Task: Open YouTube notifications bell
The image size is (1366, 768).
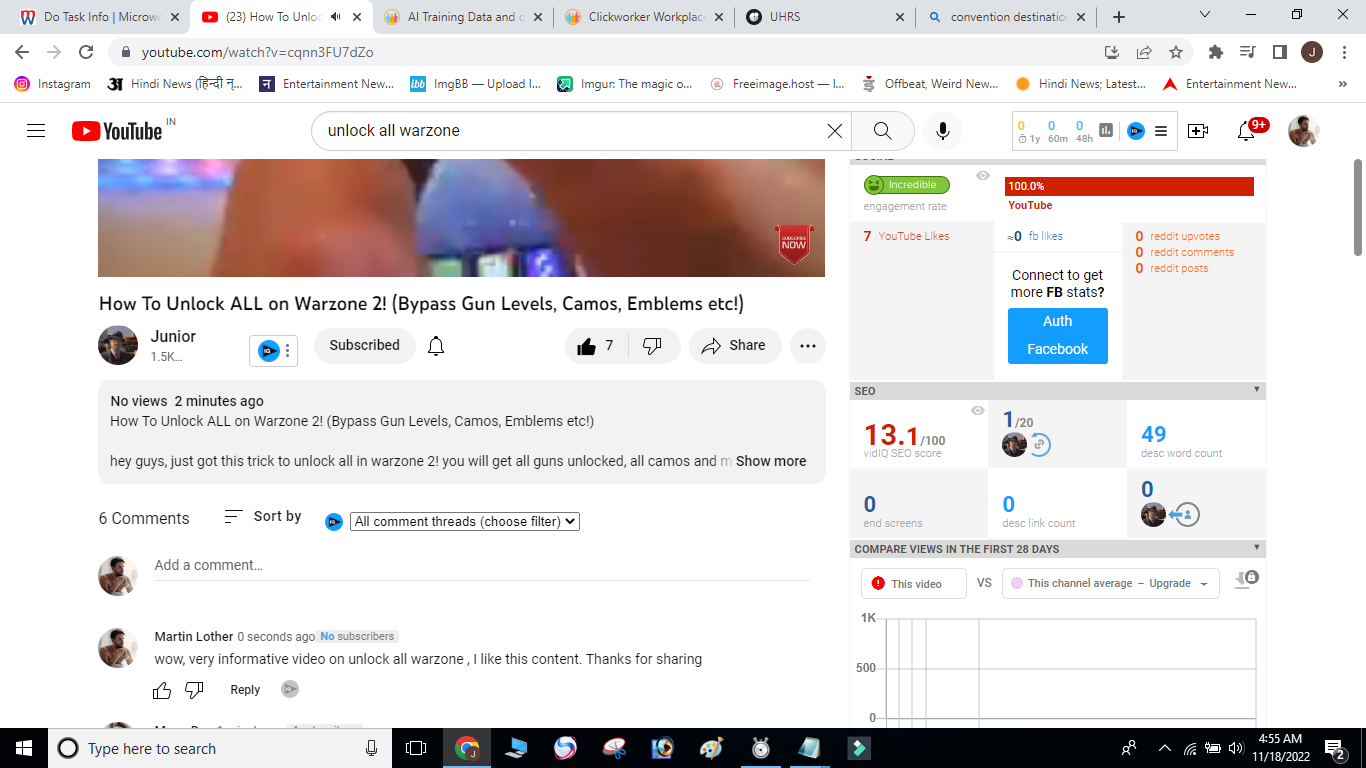Action: coord(1246,131)
